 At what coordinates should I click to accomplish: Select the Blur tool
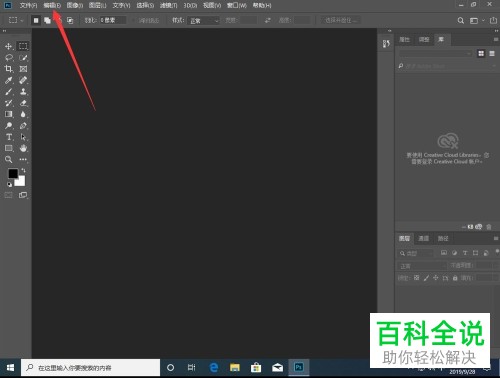click(23, 114)
